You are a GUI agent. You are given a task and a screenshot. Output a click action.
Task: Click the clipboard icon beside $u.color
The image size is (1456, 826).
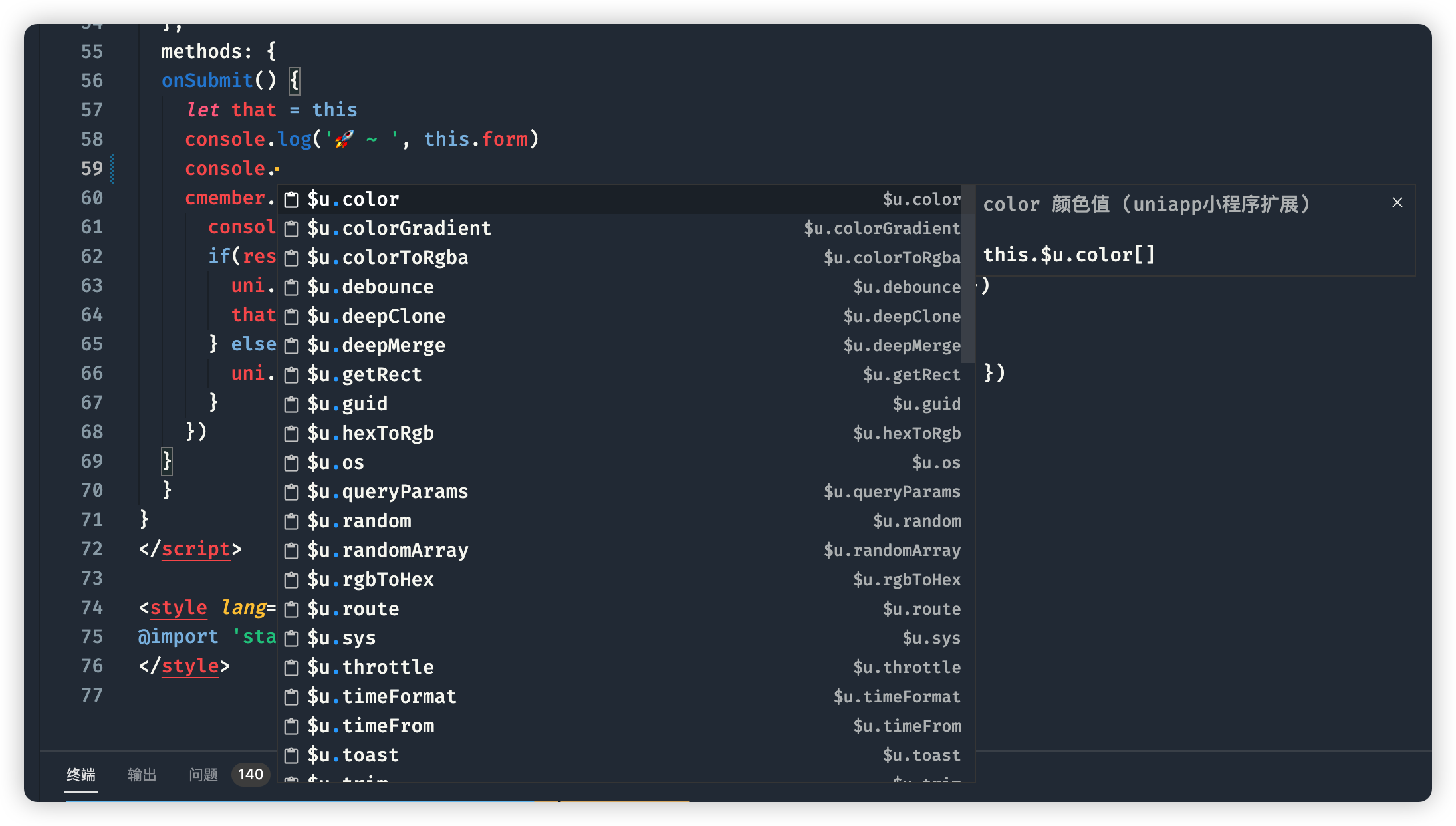click(x=291, y=199)
